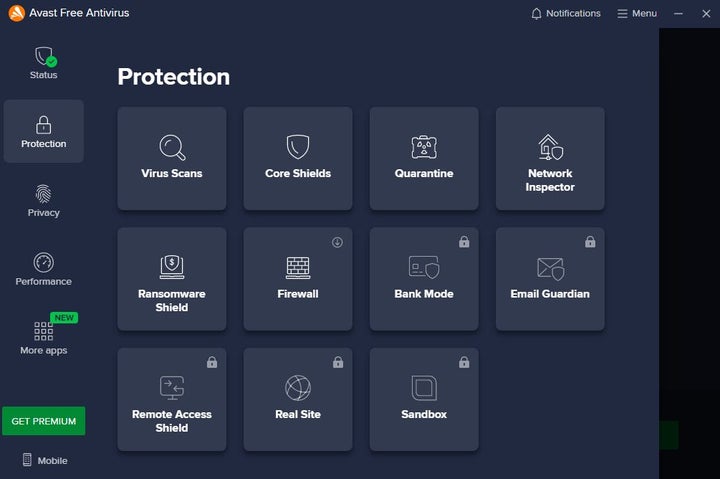Switch to the Privacy section
This screenshot has height=479, width=720.
43,200
